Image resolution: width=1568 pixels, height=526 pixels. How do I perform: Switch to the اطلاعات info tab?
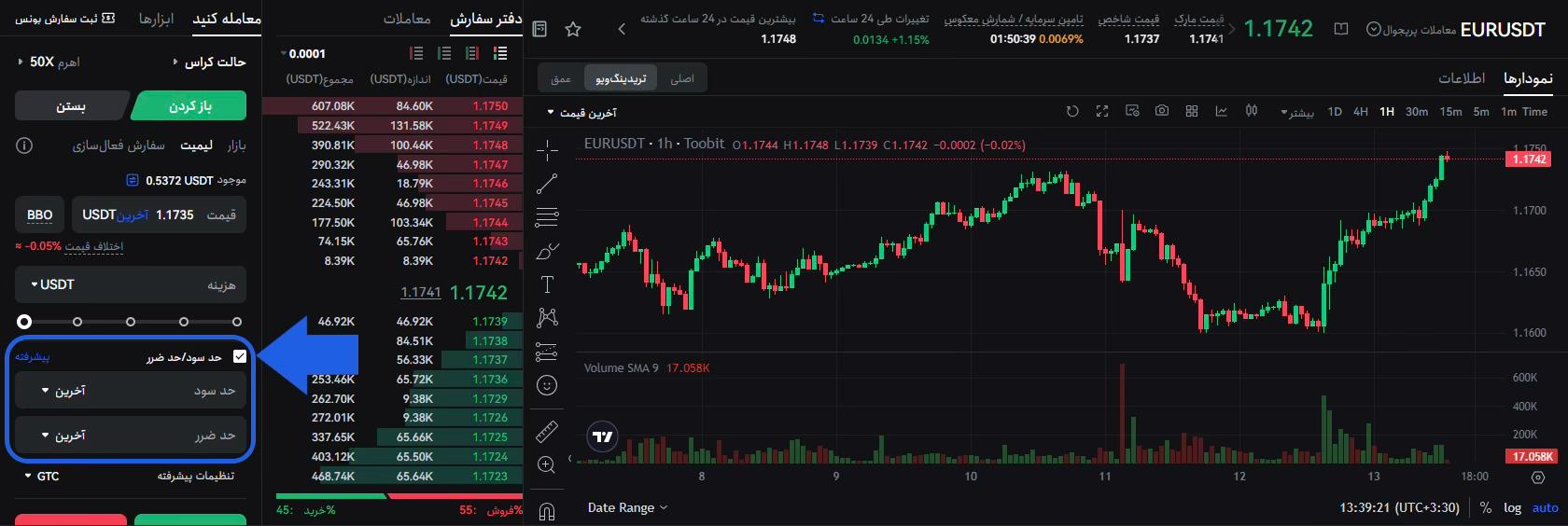(x=1462, y=78)
